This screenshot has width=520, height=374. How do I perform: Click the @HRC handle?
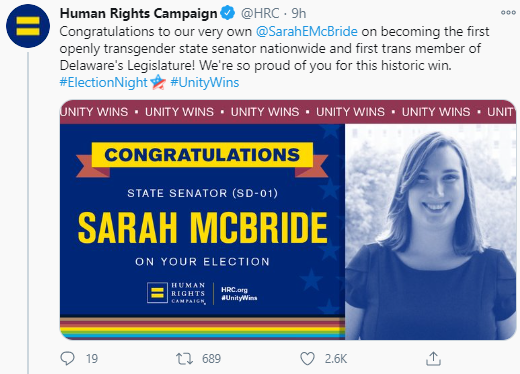(x=260, y=13)
